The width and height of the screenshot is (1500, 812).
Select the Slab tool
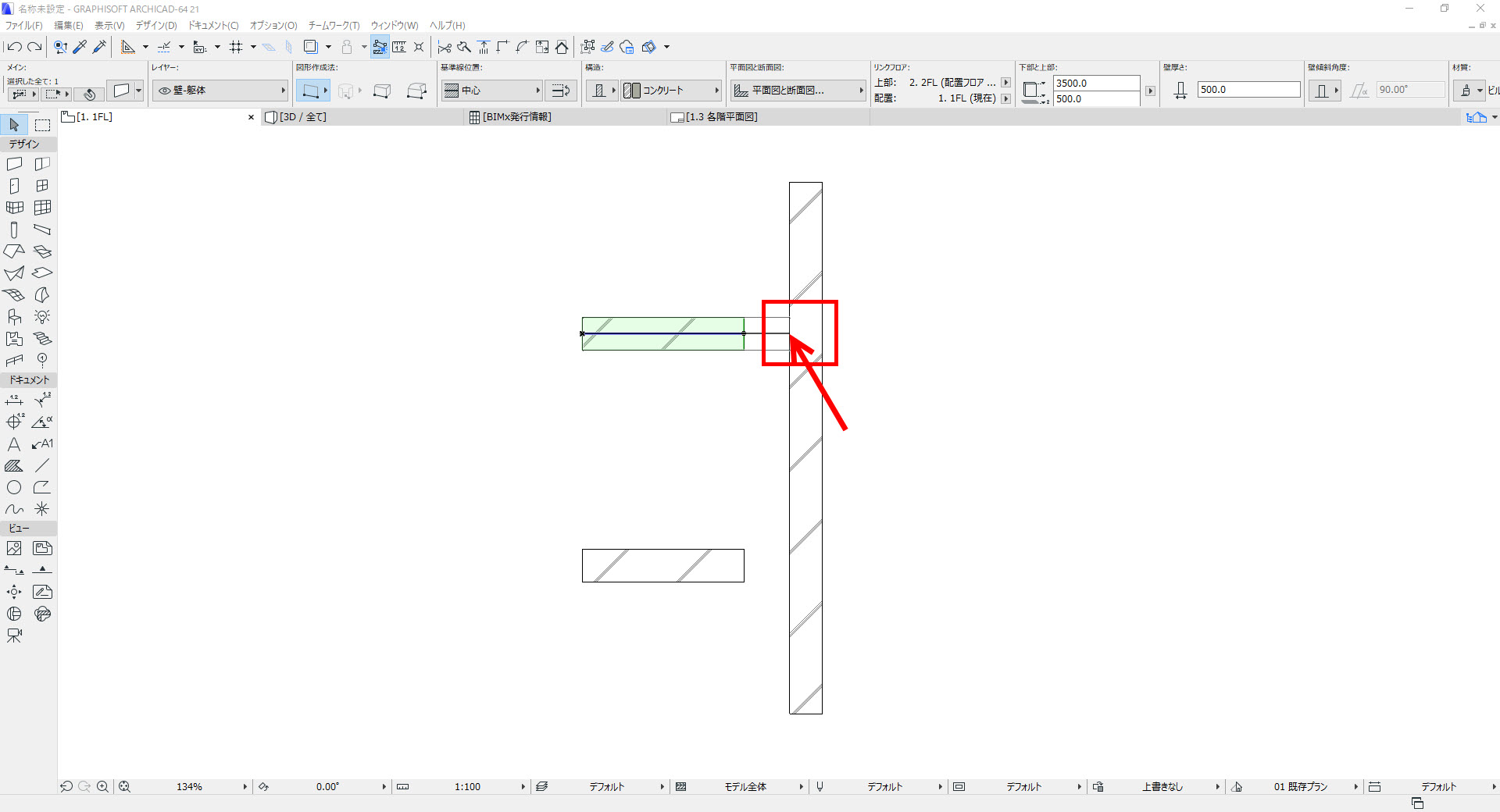pos(42,273)
